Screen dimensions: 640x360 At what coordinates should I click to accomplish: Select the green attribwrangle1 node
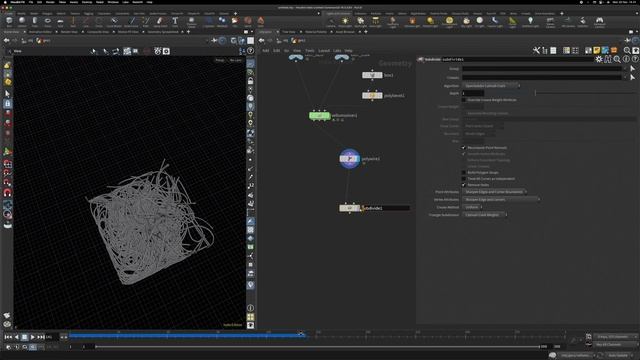pyautogui.click(x=319, y=116)
